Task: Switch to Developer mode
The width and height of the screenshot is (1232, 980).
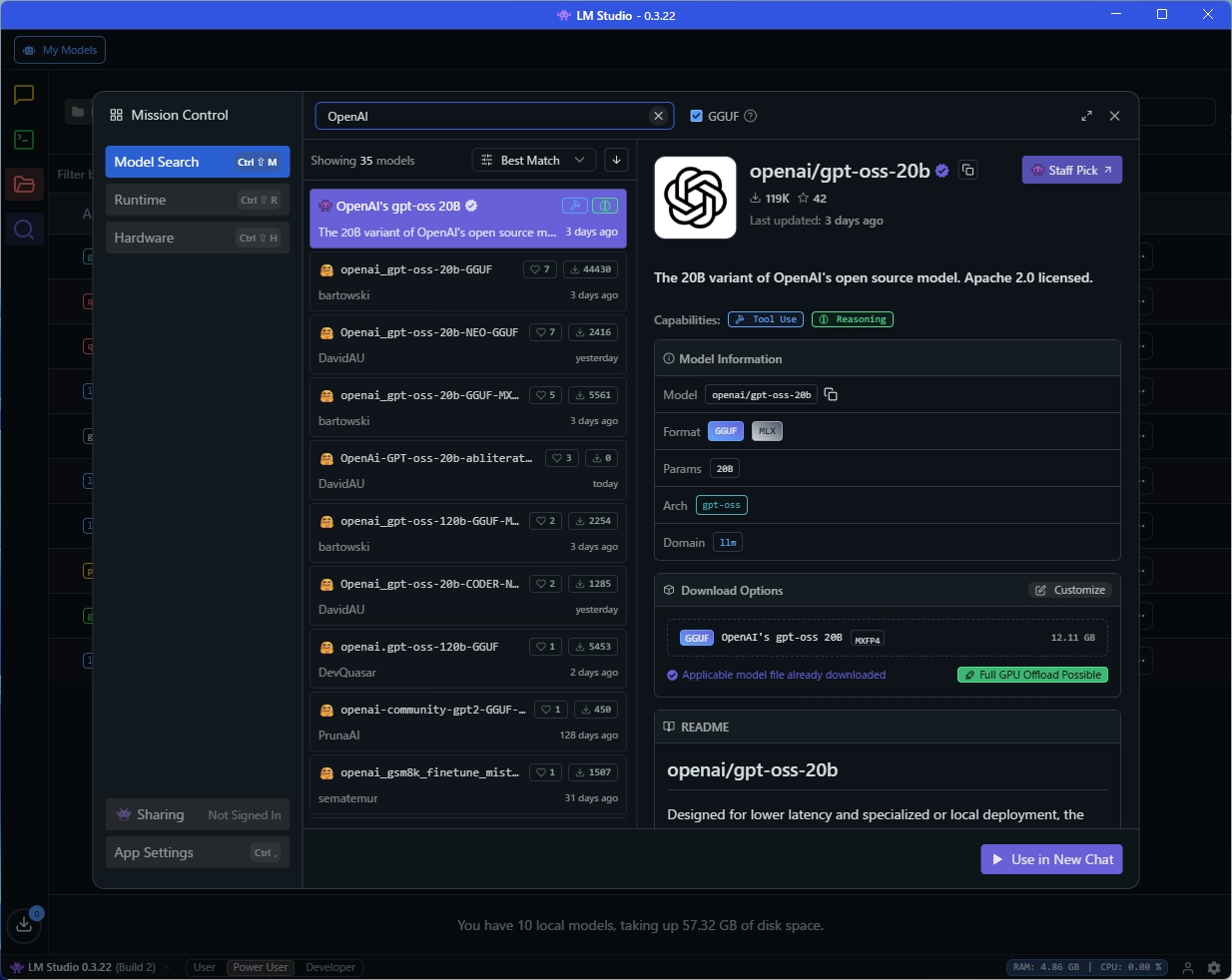Action: click(x=330, y=967)
